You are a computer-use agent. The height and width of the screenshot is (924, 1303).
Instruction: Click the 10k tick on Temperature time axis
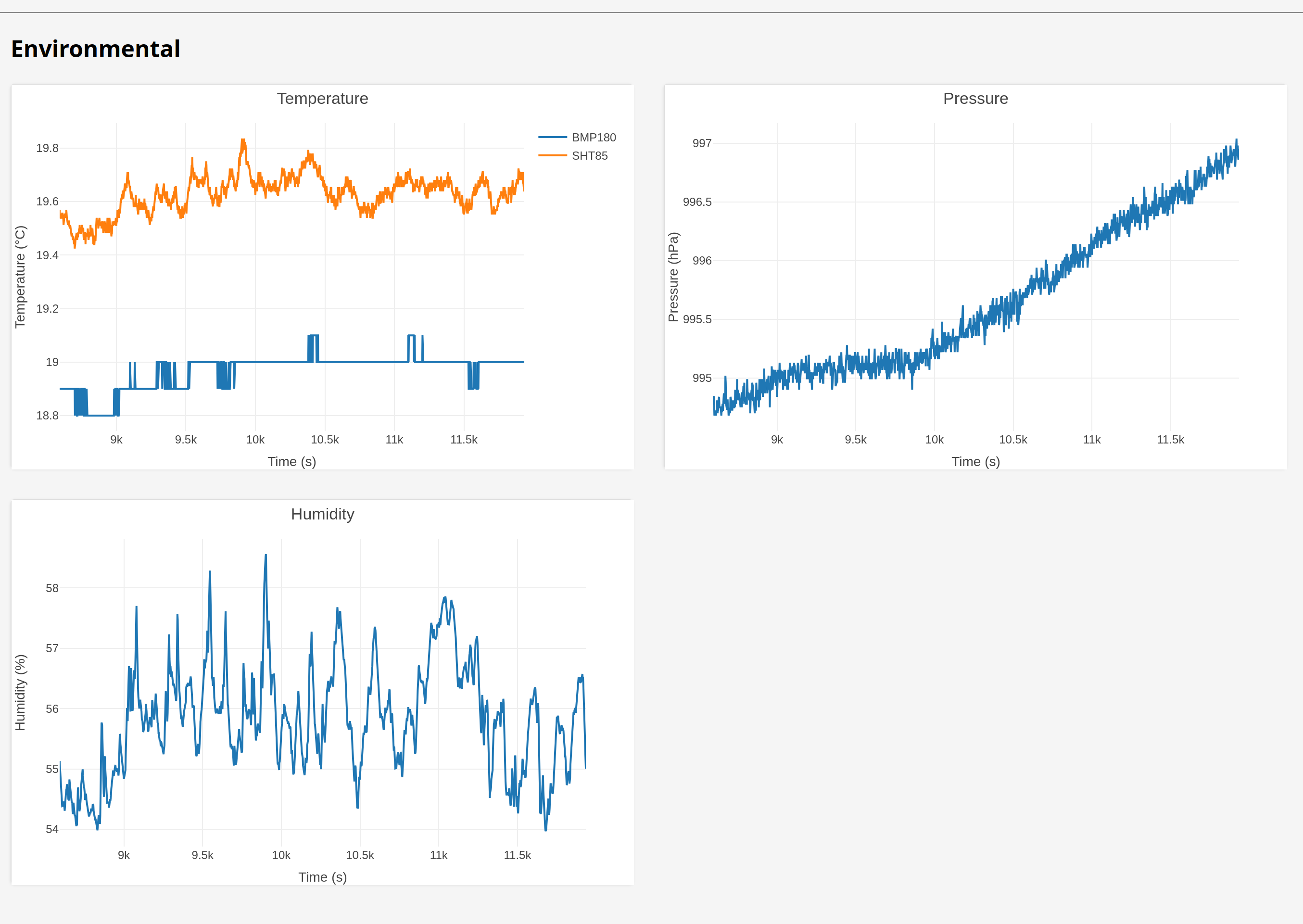coord(255,440)
